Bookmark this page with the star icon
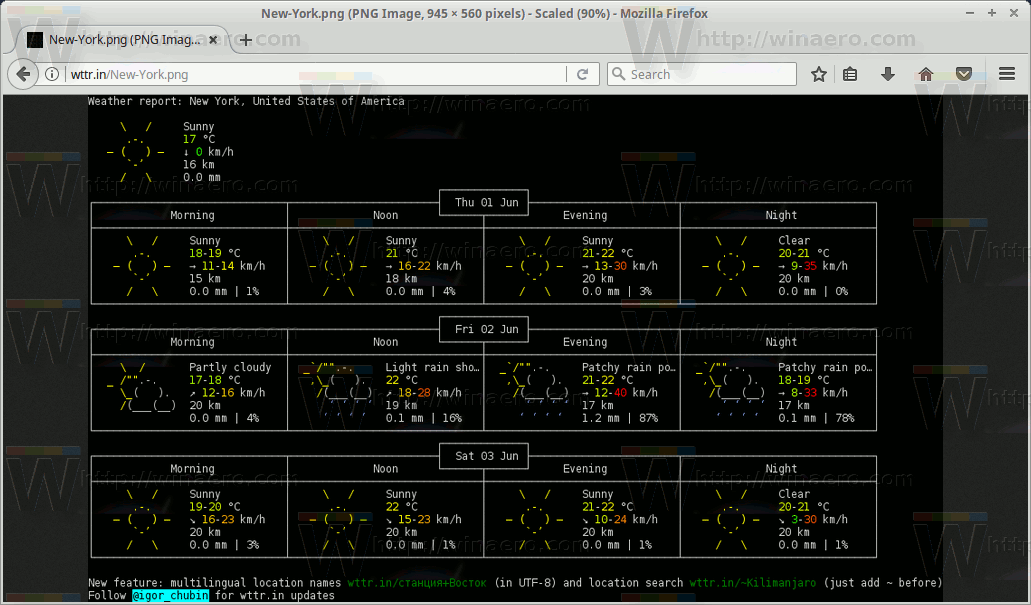 pyautogui.click(x=819, y=74)
